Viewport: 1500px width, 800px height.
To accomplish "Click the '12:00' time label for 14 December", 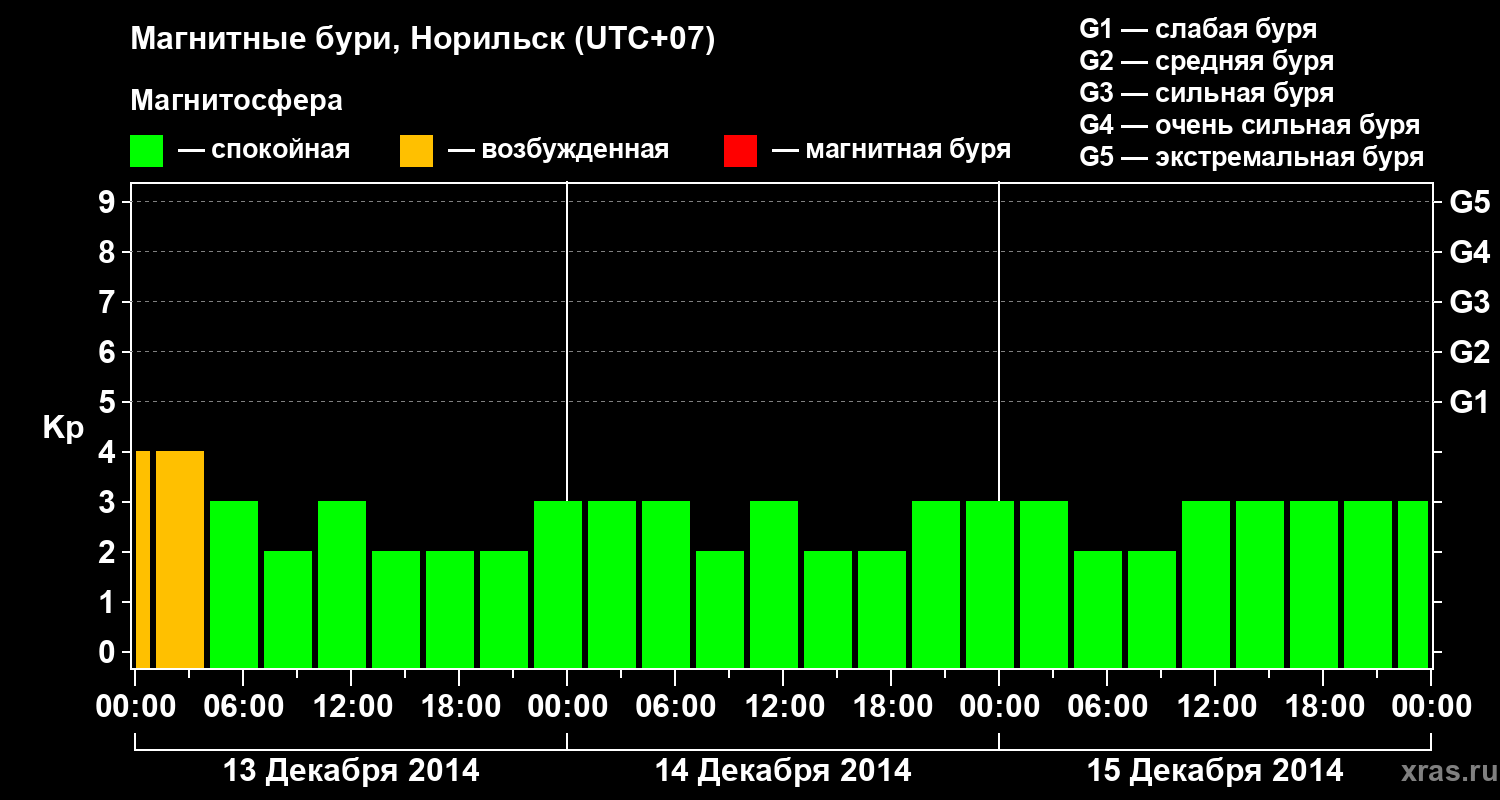I will click(783, 706).
